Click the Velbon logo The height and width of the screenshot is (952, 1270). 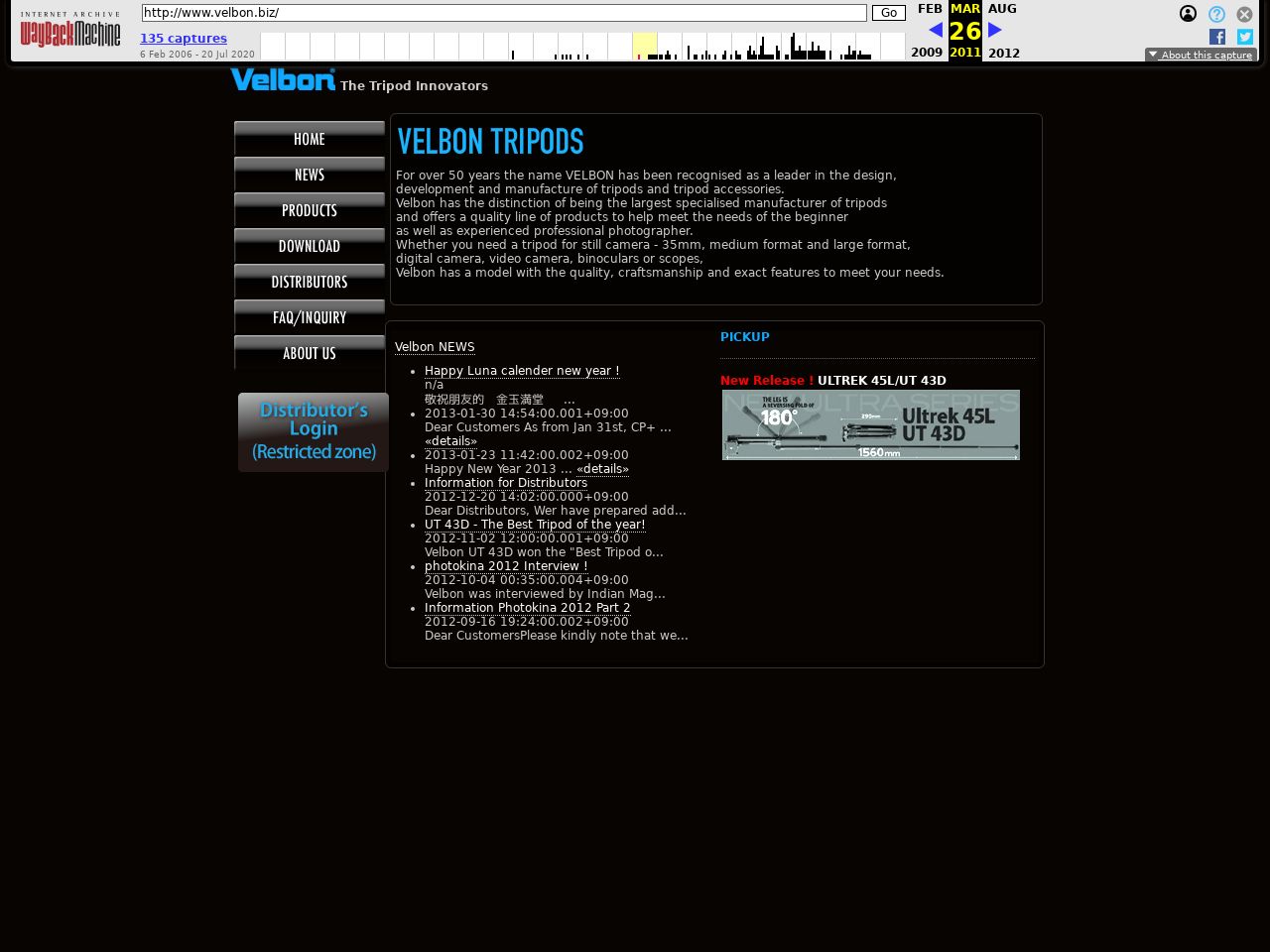283,80
